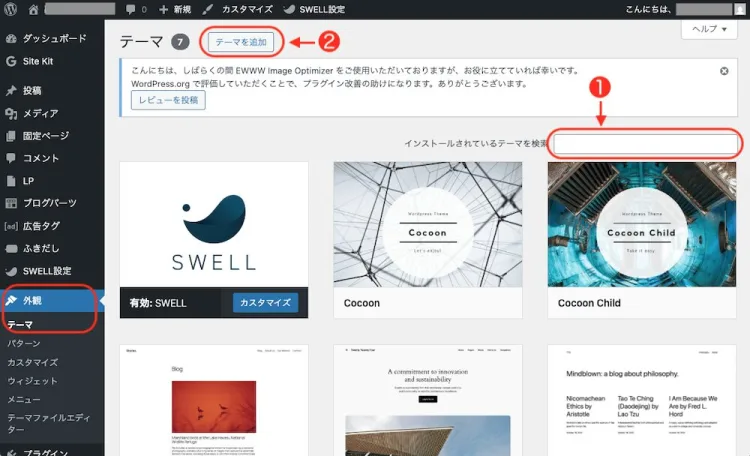Click the ブログパーツ icon in the sidebar
This screenshot has height=456, width=750.
pos(11,203)
